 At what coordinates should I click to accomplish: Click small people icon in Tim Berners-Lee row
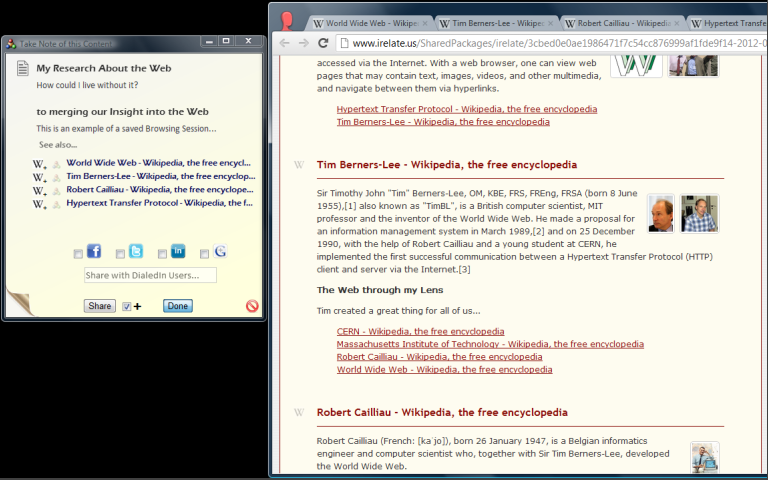pyautogui.click(x=57, y=178)
